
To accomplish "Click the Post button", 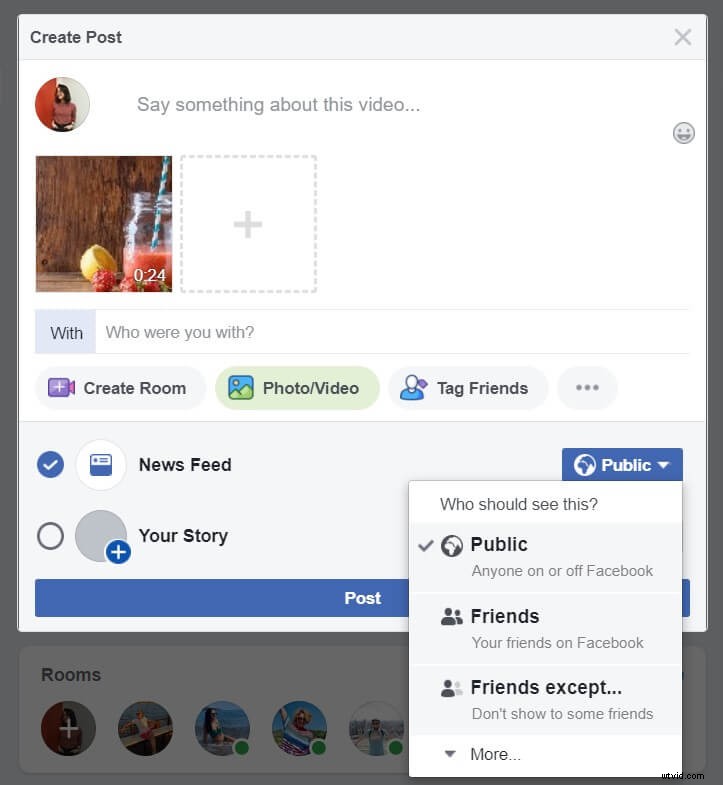I will coord(363,598).
